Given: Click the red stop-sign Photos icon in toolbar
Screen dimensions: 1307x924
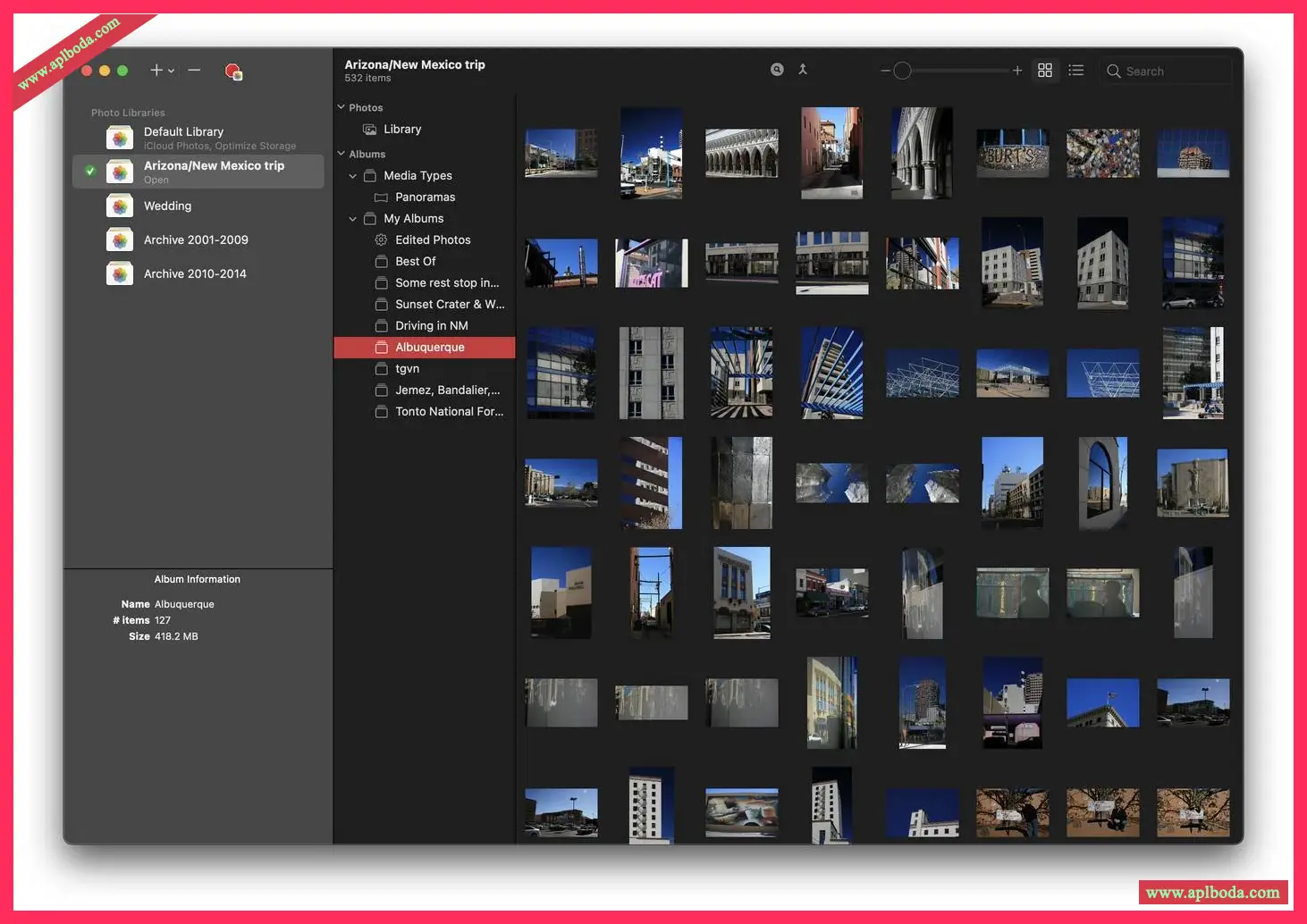Looking at the screenshot, I should pos(233,71).
